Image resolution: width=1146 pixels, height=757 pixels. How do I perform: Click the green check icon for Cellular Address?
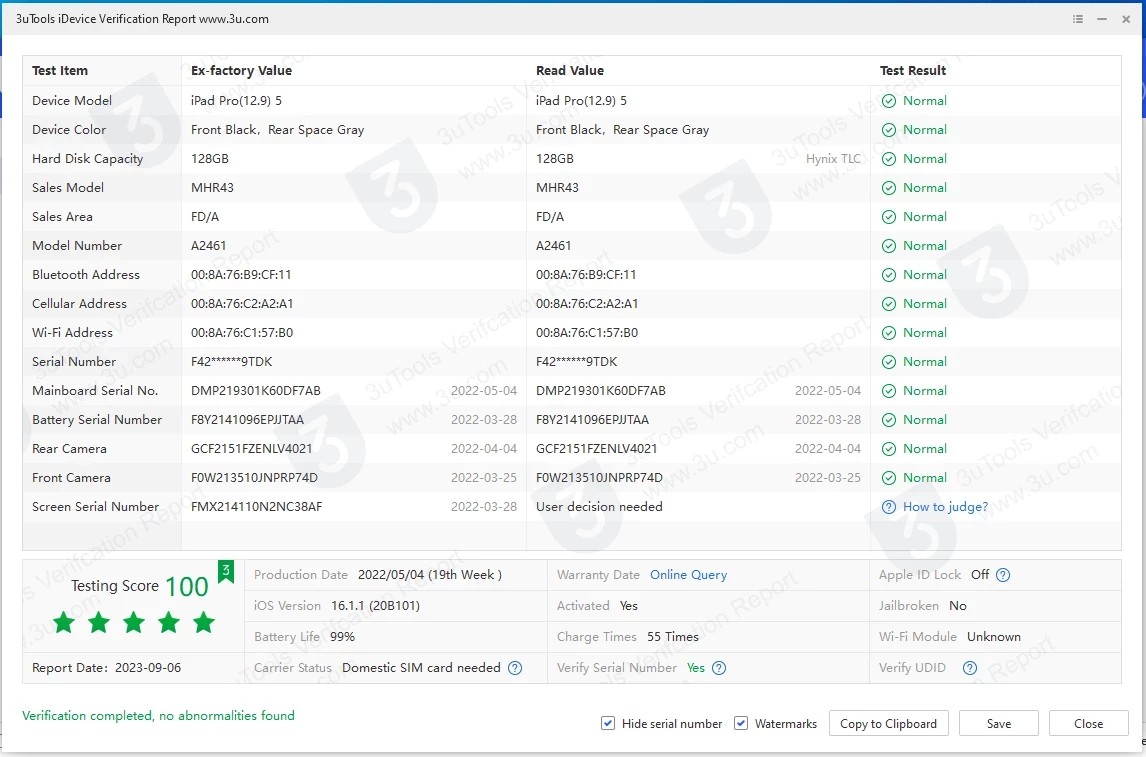[x=889, y=304]
